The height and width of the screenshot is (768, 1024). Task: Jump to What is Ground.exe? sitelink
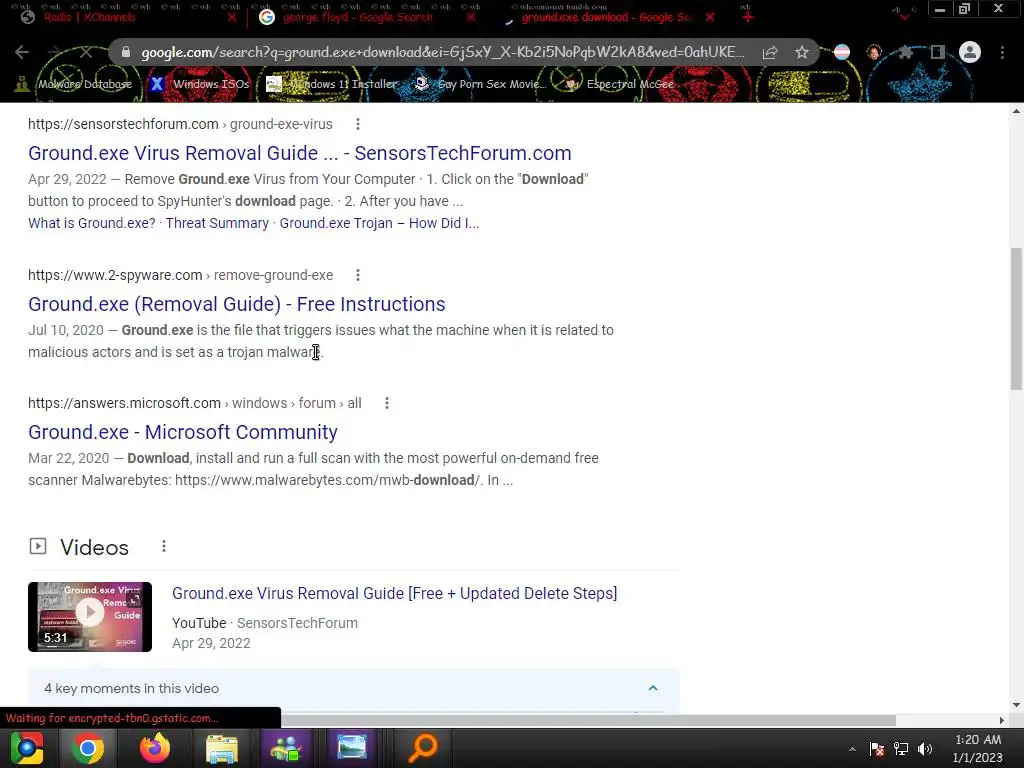pyautogui.click(x=92, y=223)
